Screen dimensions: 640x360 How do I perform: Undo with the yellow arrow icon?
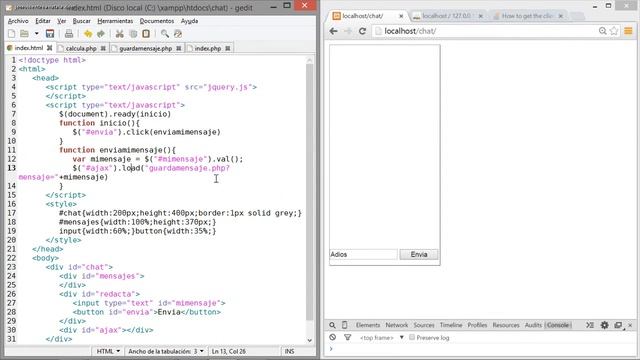pyautogui.click(x=88, y=34)
